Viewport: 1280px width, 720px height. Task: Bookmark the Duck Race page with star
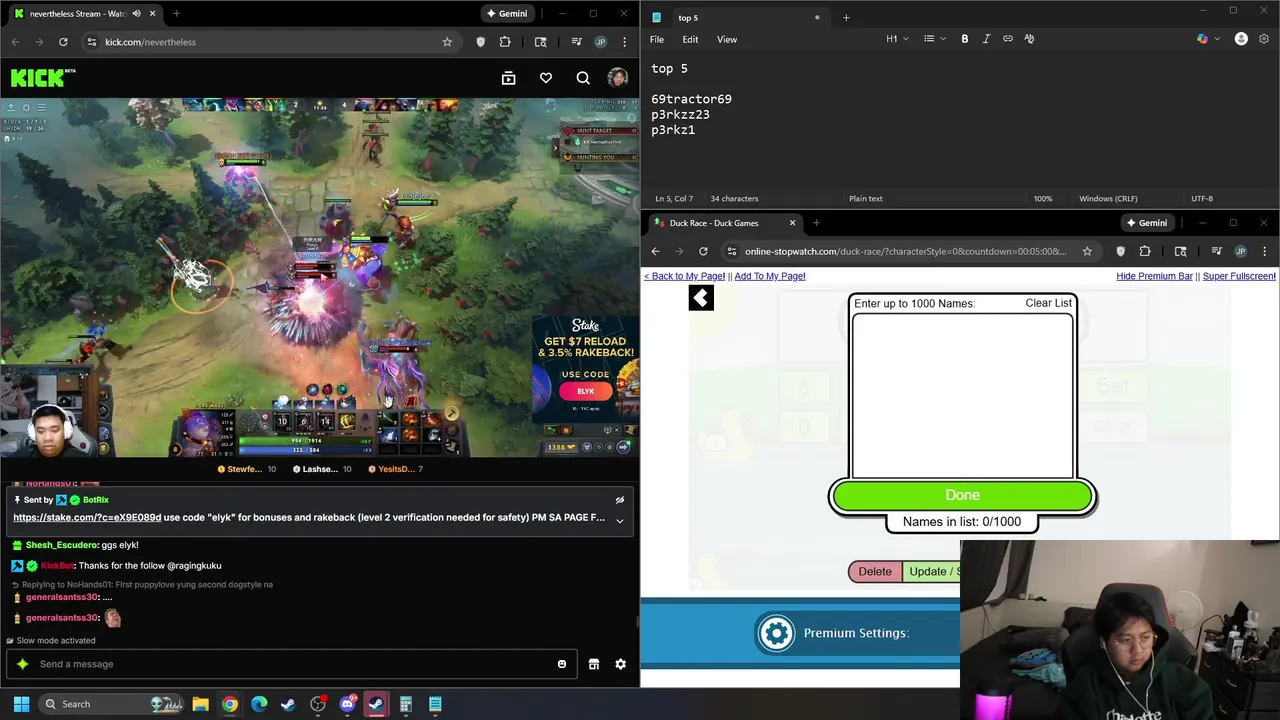1087,251
